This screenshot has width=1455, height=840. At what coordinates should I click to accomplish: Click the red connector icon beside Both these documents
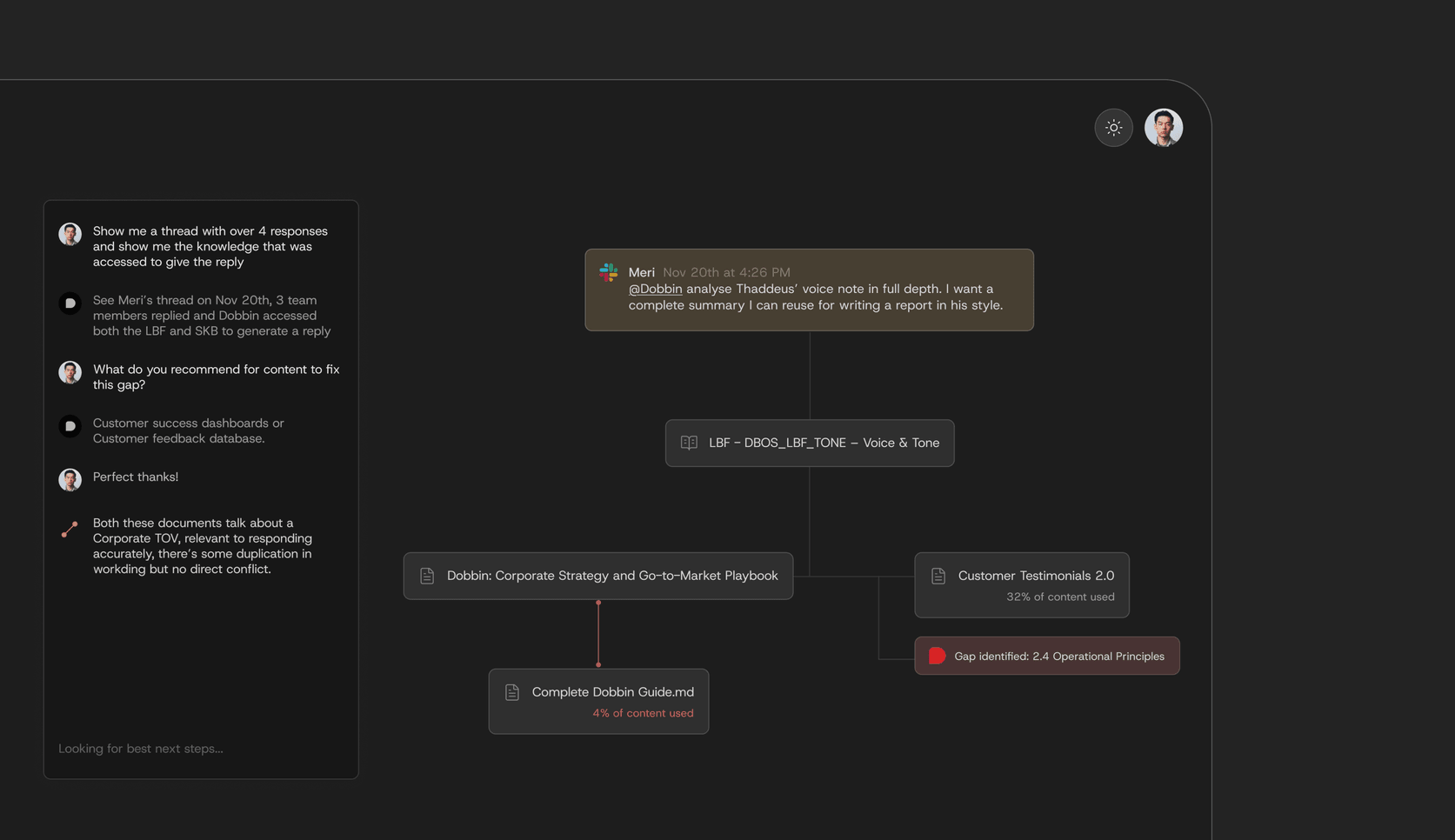pos(70,530)
